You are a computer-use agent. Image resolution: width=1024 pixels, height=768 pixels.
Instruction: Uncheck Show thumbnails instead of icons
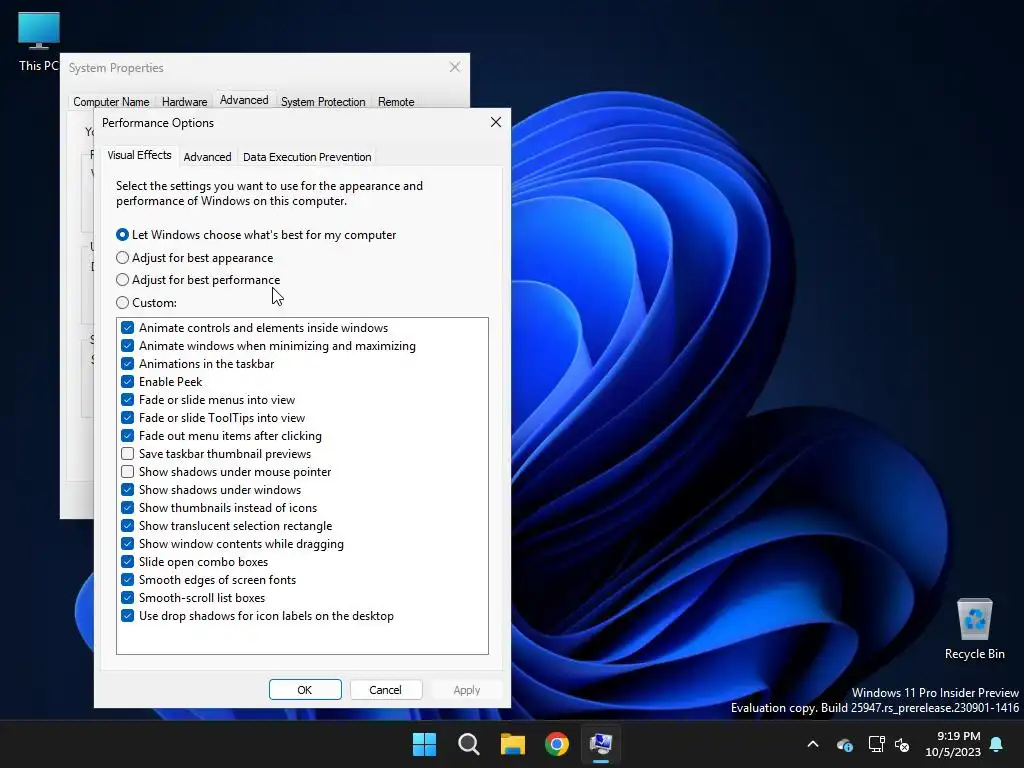click(127, 507)
